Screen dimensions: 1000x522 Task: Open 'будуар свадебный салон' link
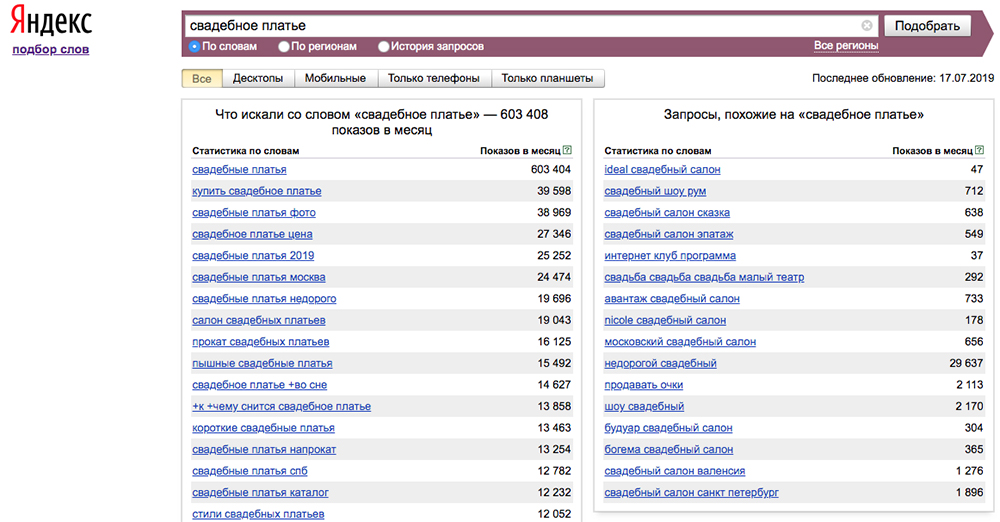pos(668,428)
